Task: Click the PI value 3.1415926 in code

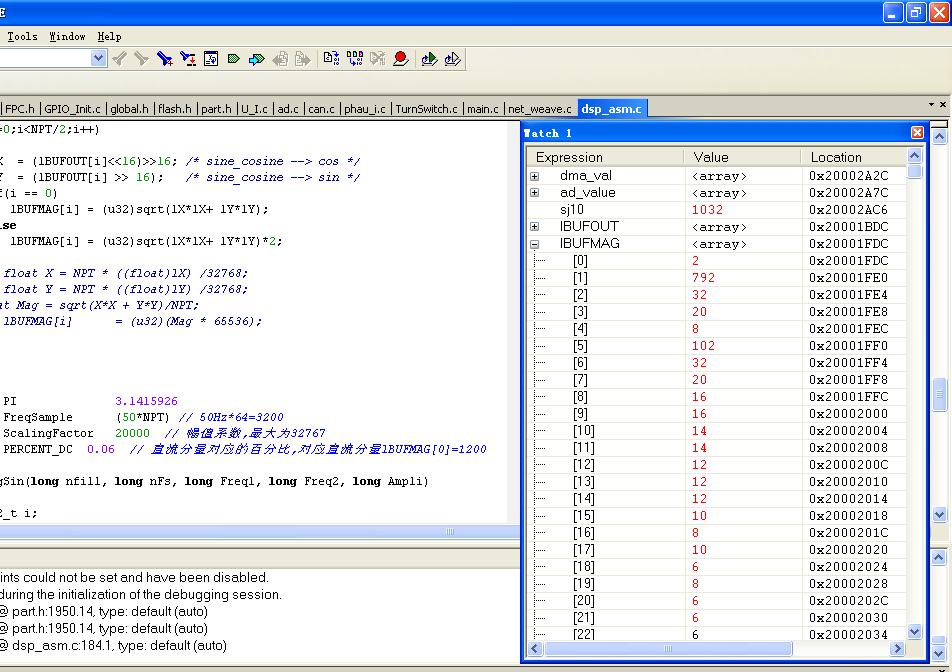Action: [146, 401]
